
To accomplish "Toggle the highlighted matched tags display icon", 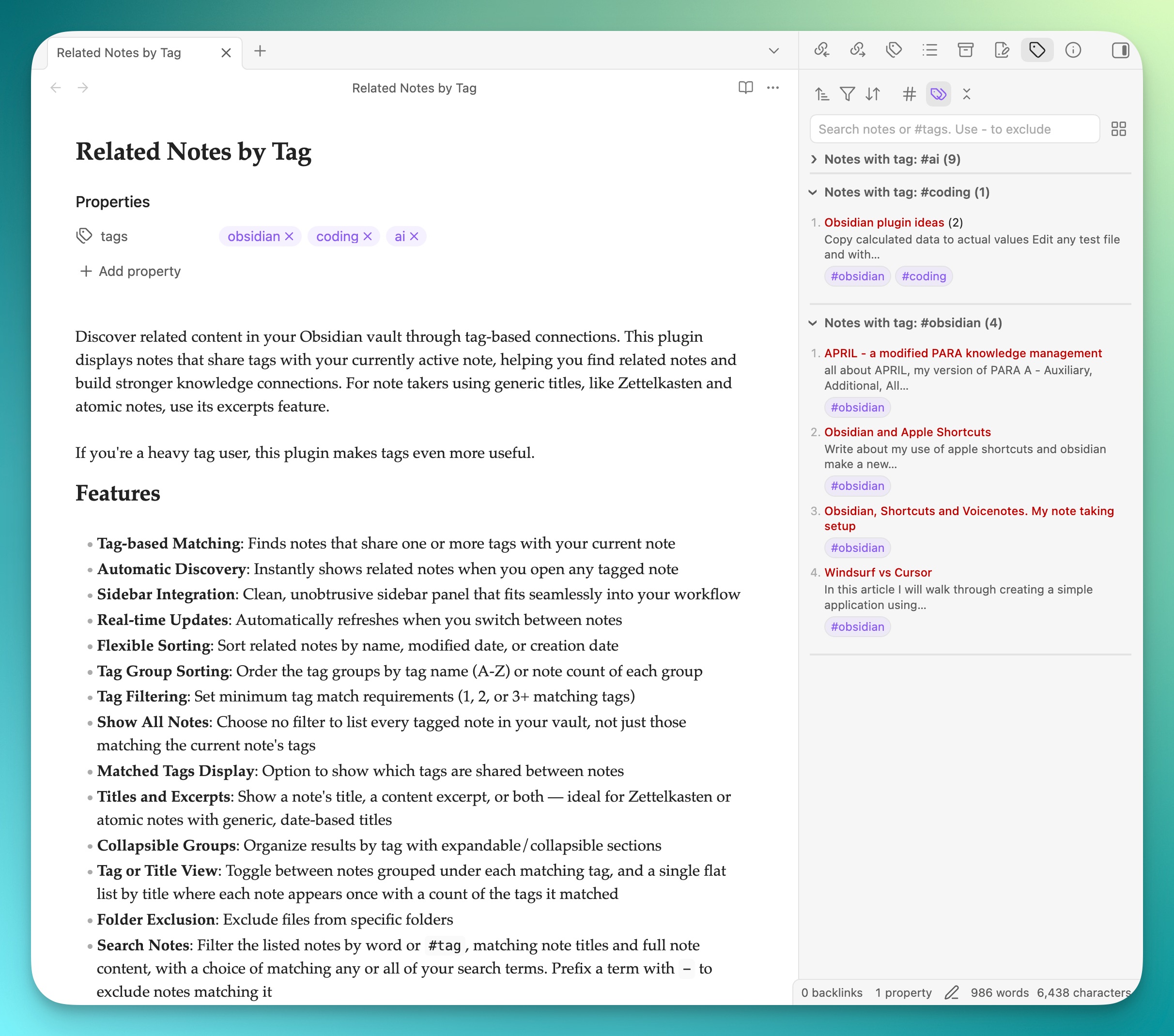I will point(939,94).
